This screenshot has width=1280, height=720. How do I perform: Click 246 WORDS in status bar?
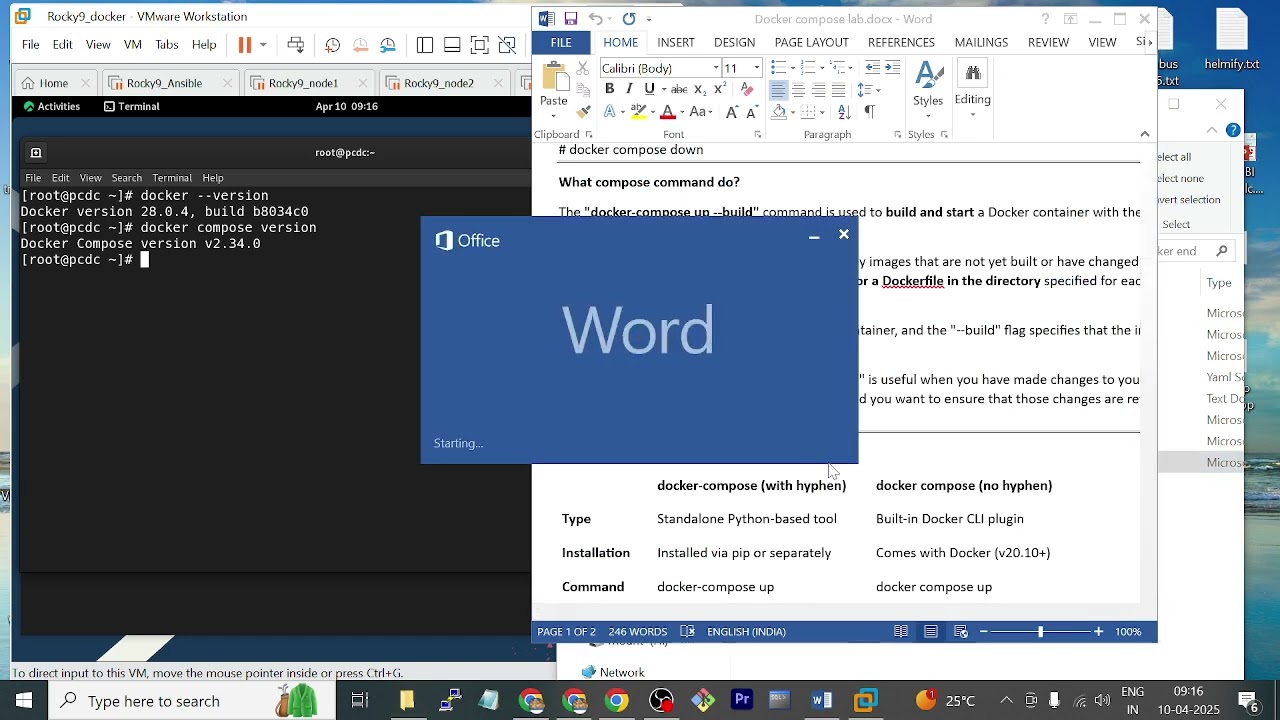pyautogui.click(x=637, y=632)
